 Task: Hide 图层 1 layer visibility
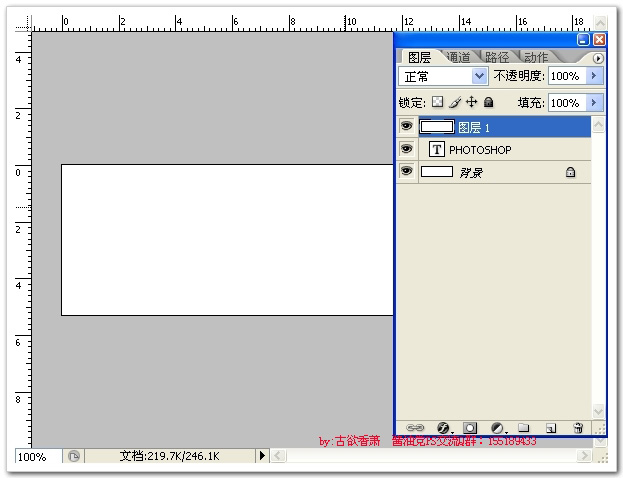[406, 126]
